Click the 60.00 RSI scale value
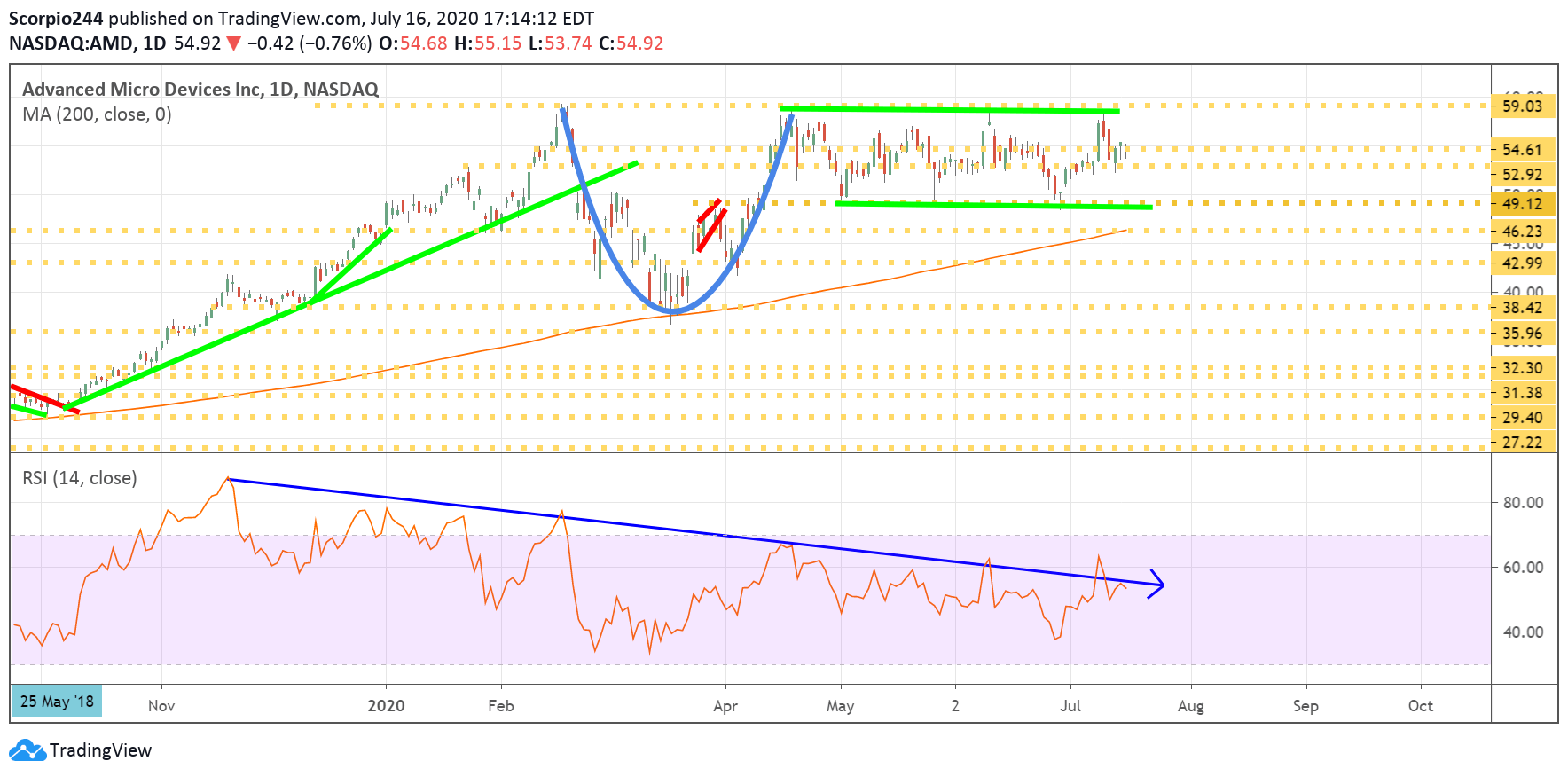Image resolution: width=1568 pixels, height=777 pixels. 1523,568
